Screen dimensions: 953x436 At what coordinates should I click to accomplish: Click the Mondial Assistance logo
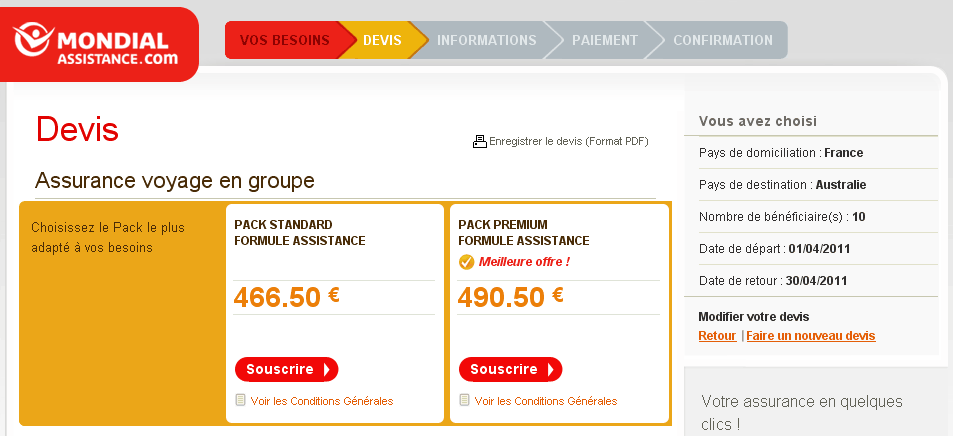point(98,46)
